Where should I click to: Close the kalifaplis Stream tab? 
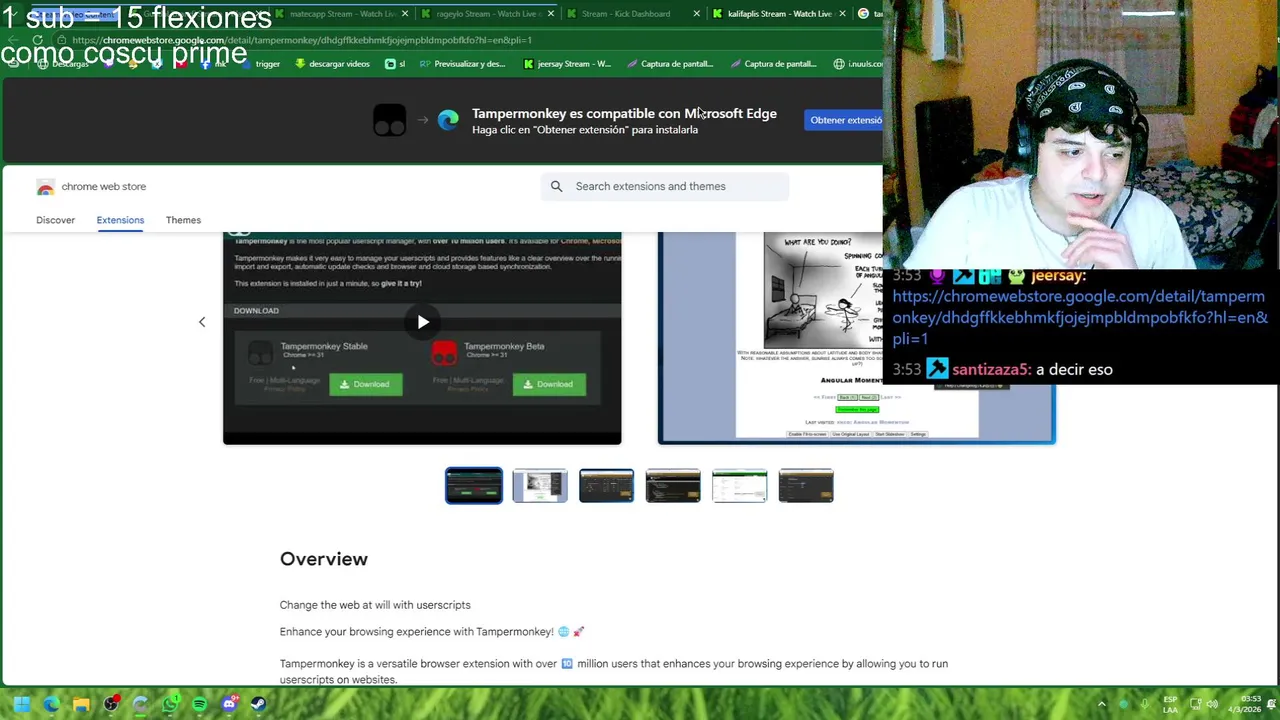pos(842,14)
